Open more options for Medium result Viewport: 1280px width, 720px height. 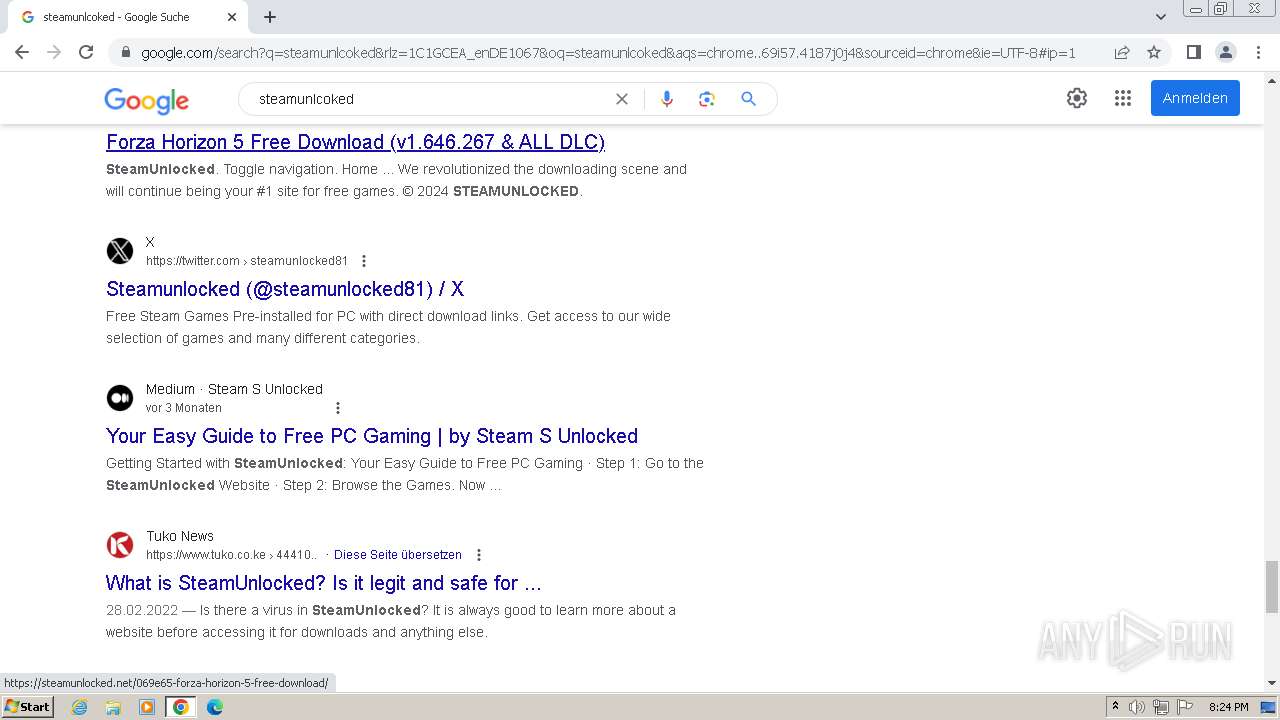pyautogui.click(x=338, y=408)
